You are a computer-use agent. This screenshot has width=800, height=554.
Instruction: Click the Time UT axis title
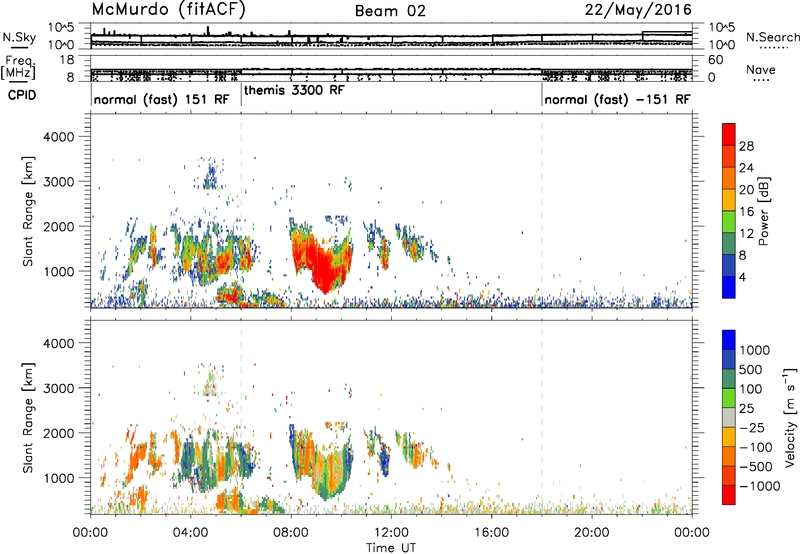391,548
